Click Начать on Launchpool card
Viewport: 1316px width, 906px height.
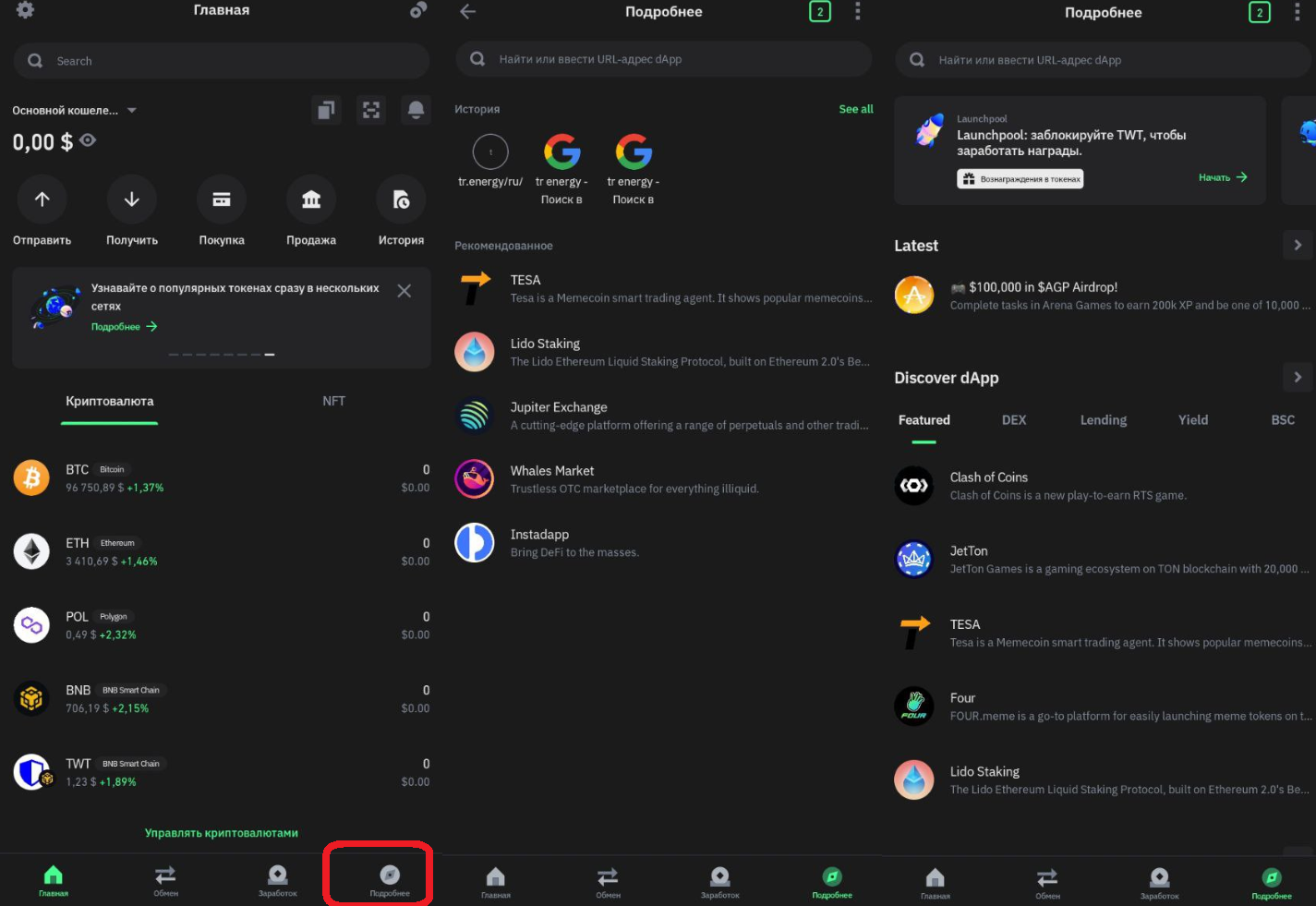coord(1223,177)
